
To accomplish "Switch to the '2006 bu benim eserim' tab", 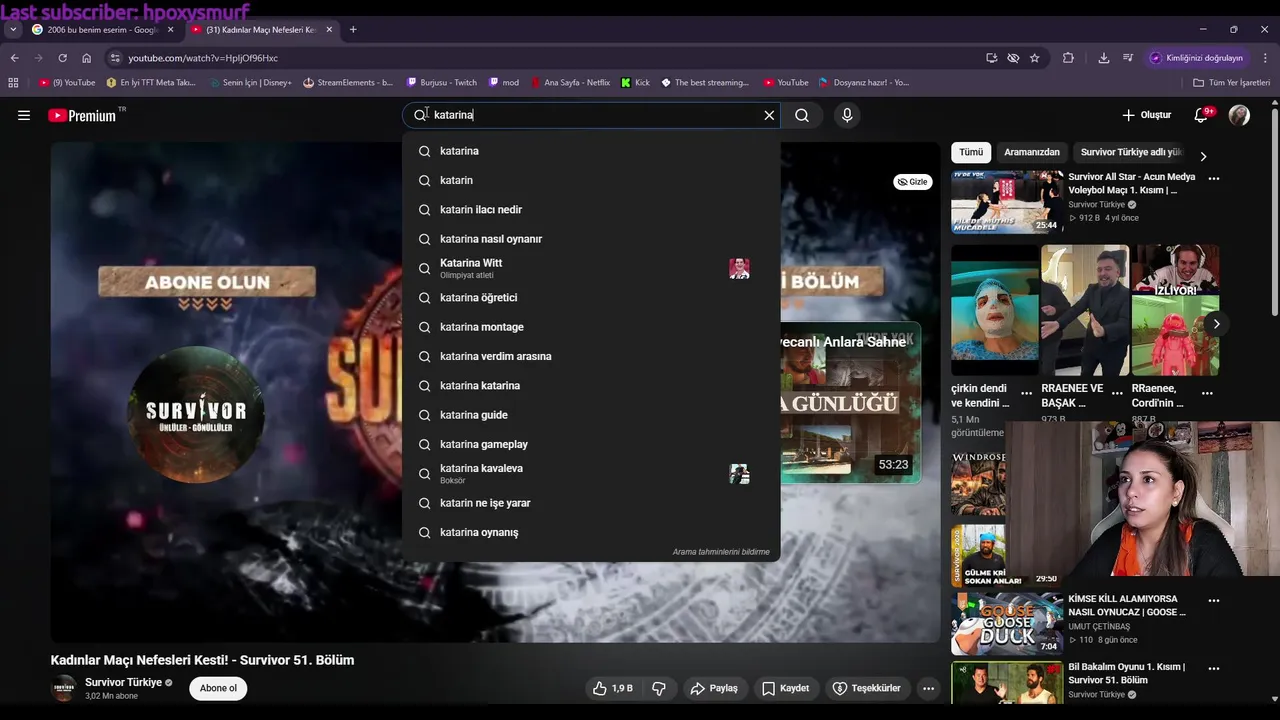I will click(x=103, y=30).
